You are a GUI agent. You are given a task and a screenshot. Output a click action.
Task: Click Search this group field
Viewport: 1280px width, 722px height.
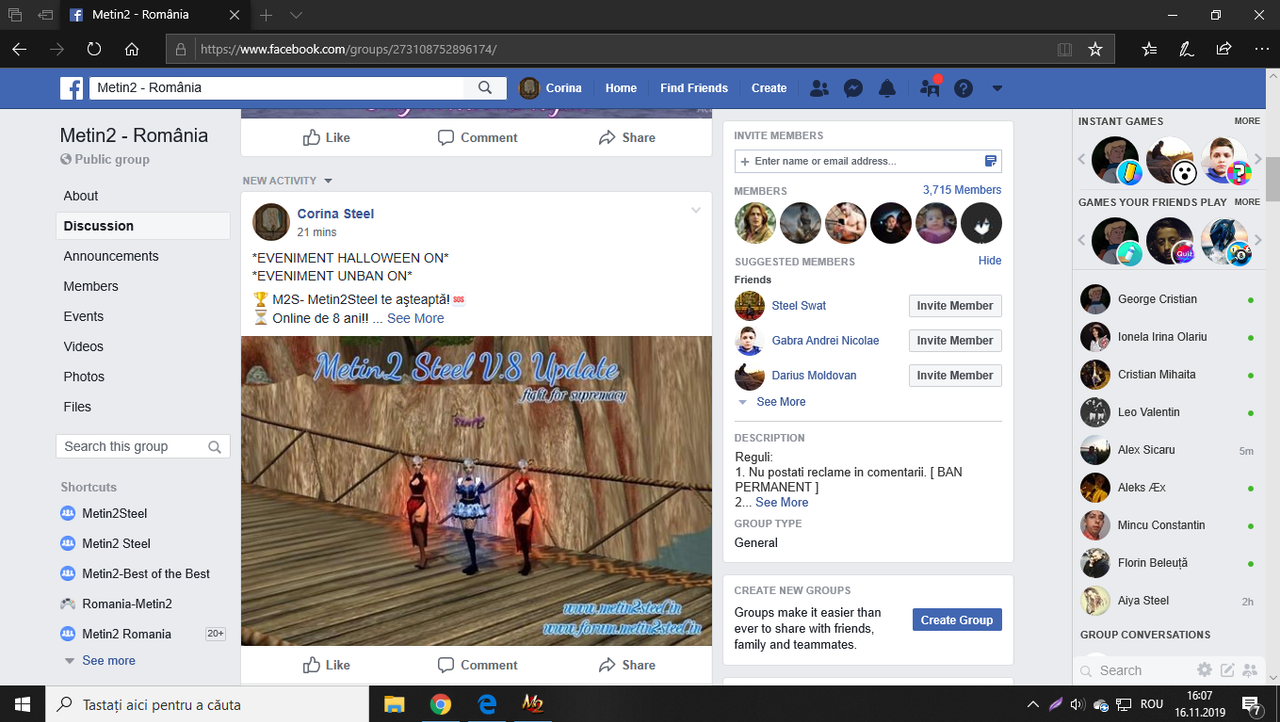pyautogui.click(x=143, y=447)
